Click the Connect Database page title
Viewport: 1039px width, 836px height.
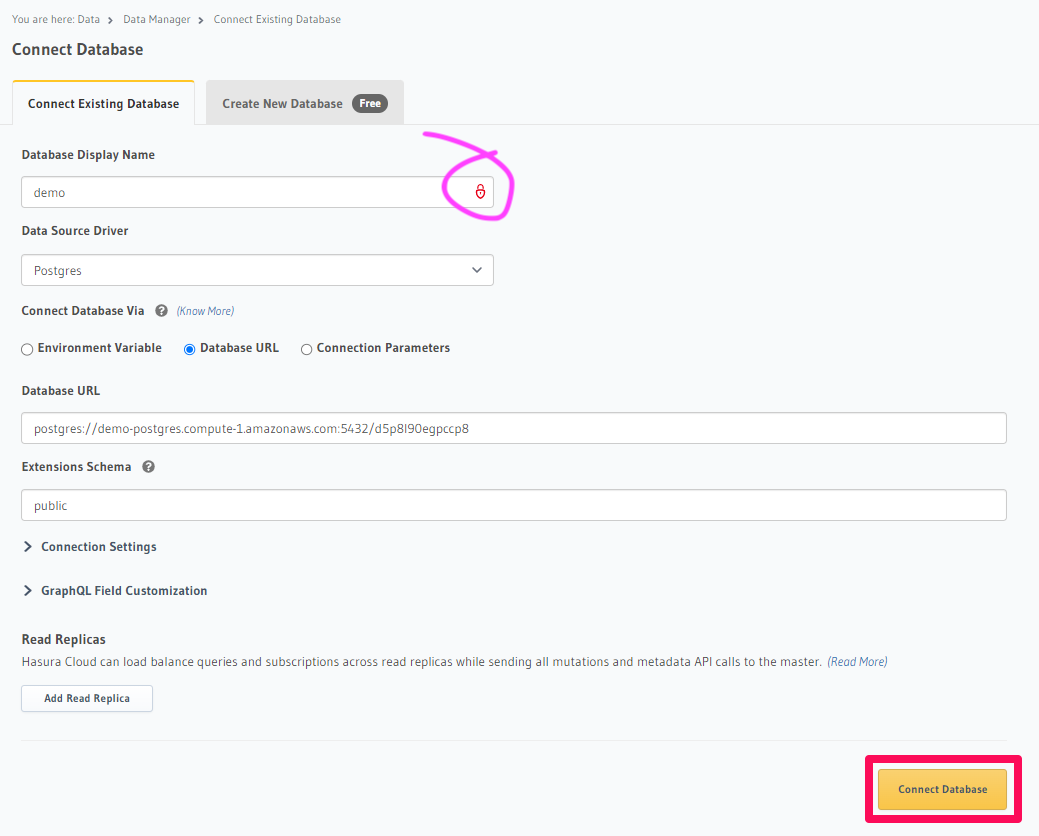coord(78,50)
